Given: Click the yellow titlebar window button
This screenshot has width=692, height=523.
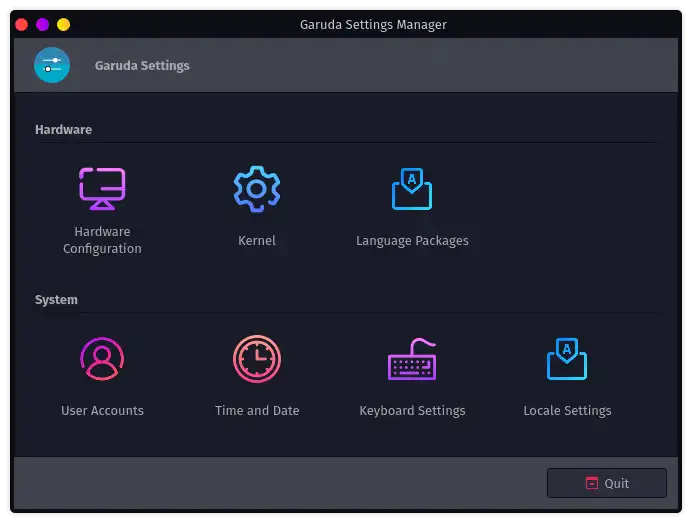Looking at the screenshot, I should 64,24.
